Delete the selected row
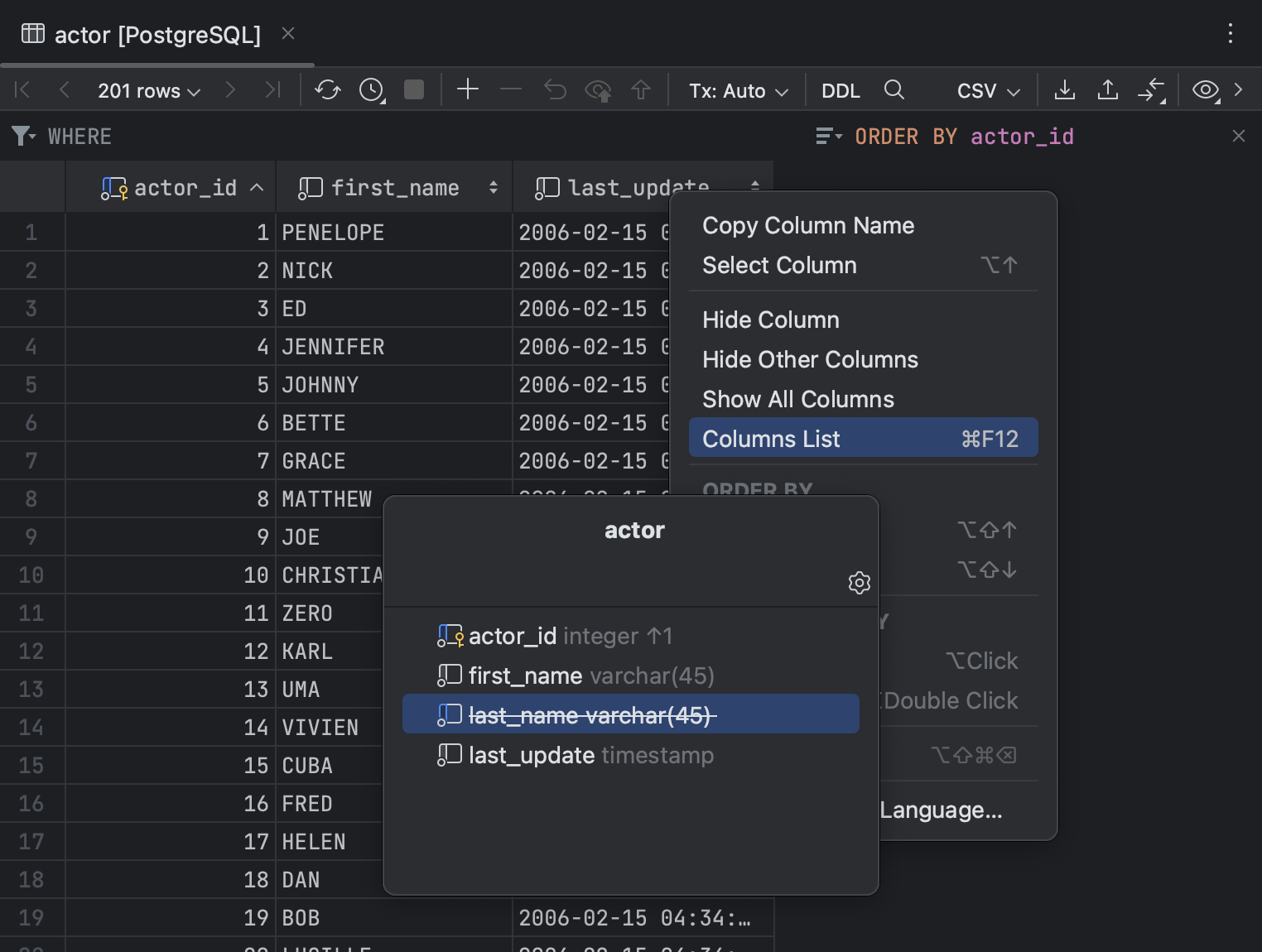This screenshot has height=952, width=1262. pyautogui.click(x=511, y=90)
